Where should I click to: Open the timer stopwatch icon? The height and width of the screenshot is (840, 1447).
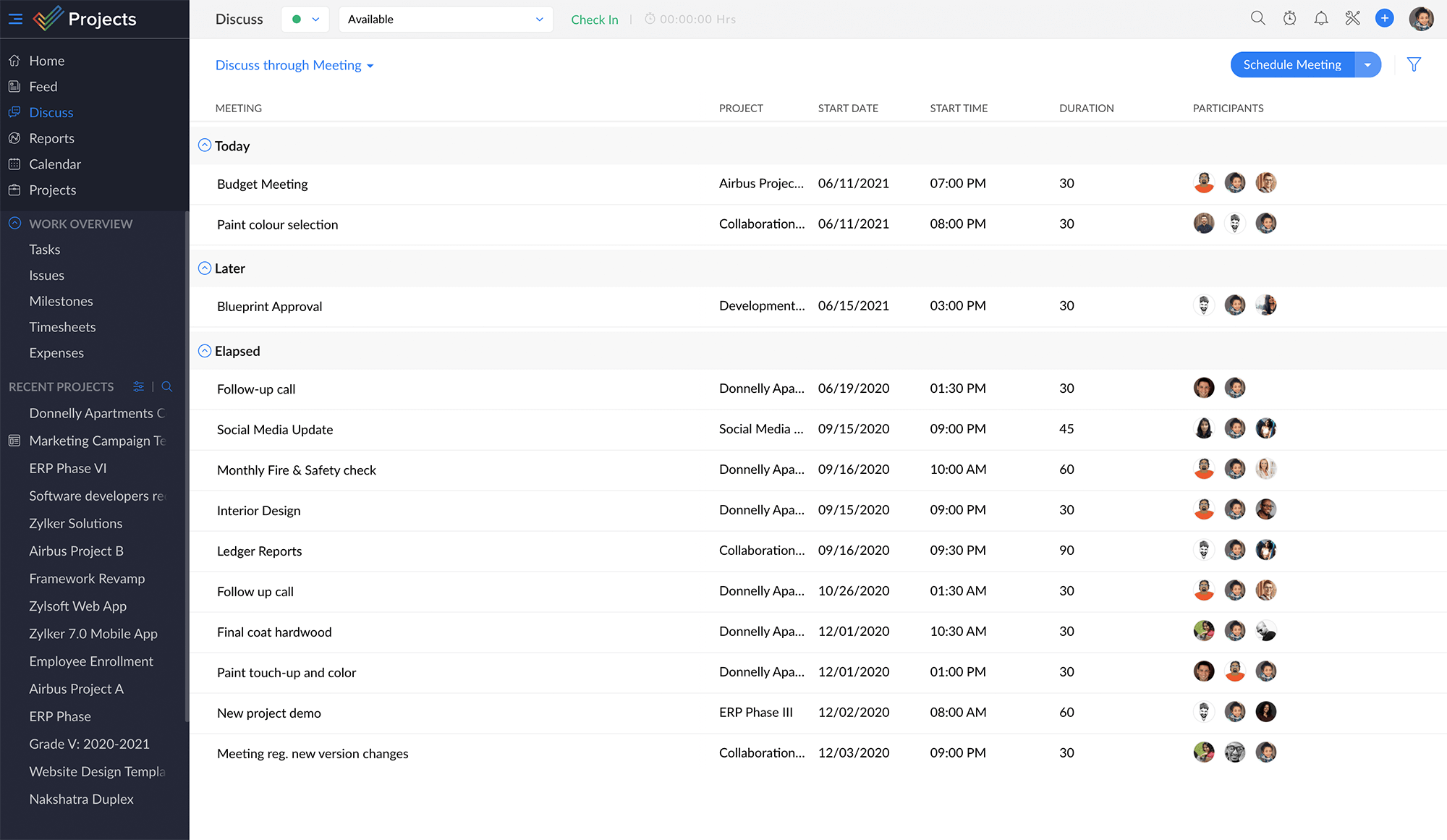click(x=1289, y=19)
